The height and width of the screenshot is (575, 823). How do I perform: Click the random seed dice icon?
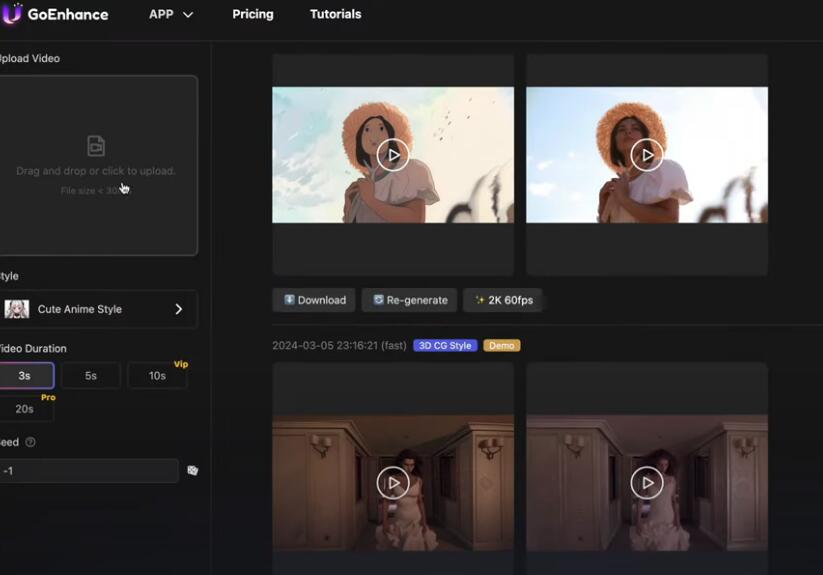point(192,470)
